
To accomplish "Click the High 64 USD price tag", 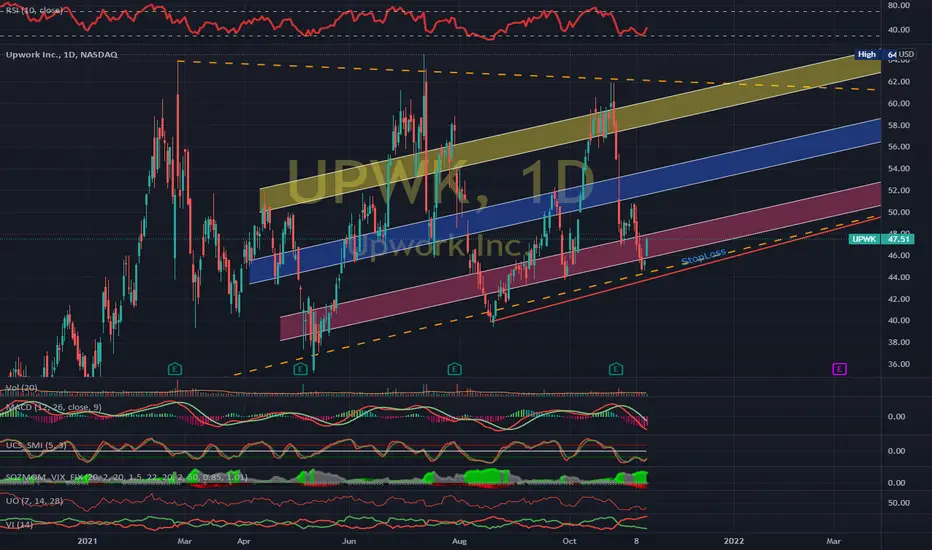I will coord(885,54).
